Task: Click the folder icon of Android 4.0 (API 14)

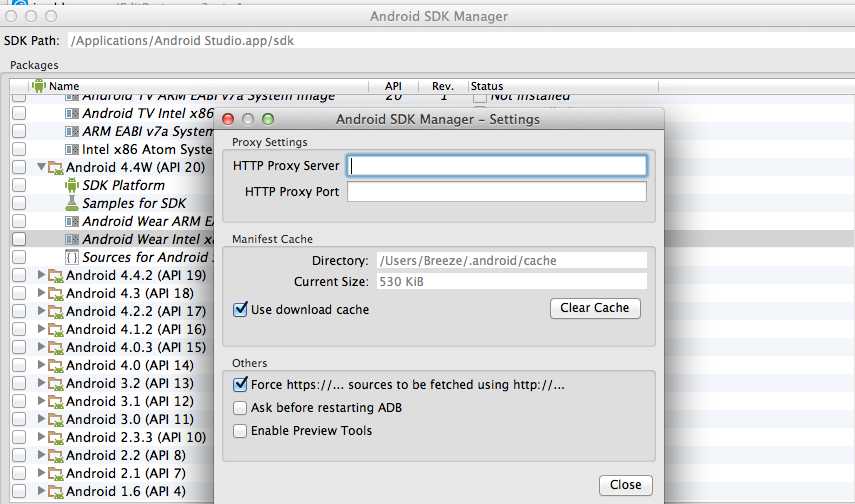Action: [56, 366]
